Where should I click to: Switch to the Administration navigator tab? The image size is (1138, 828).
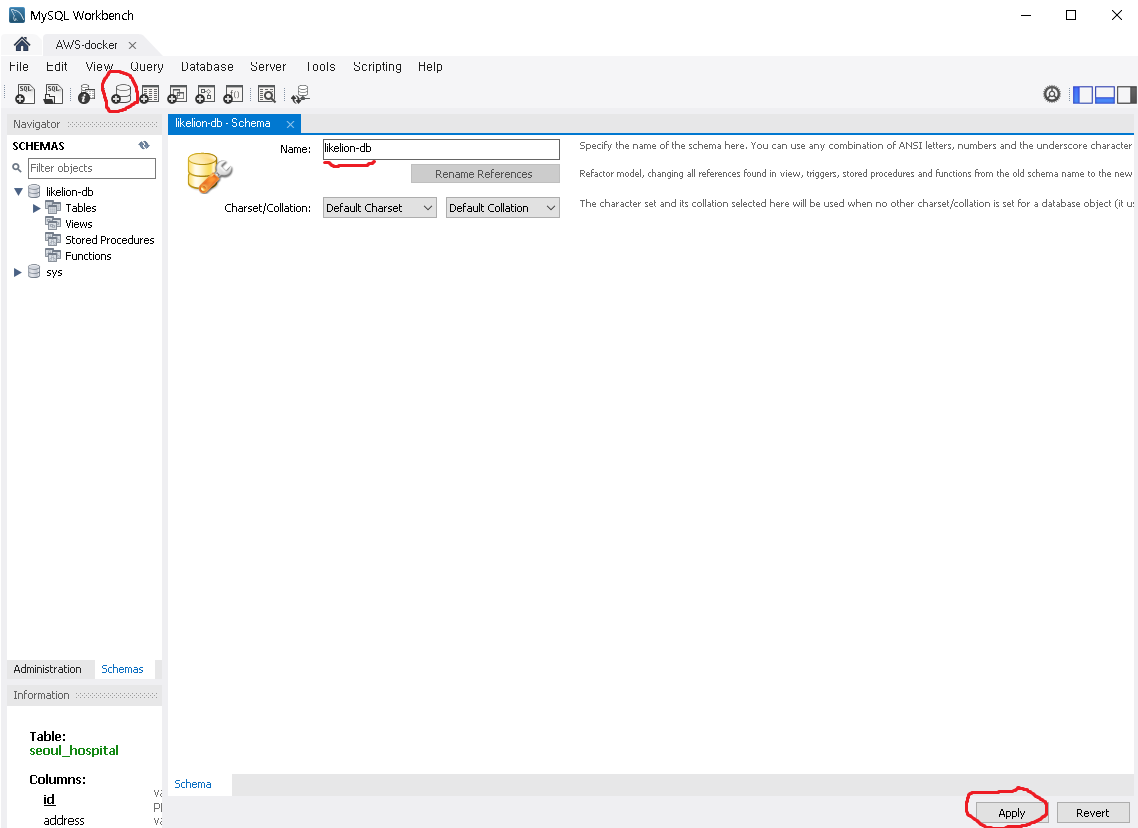pyautogui.click(x=47, y=669)
